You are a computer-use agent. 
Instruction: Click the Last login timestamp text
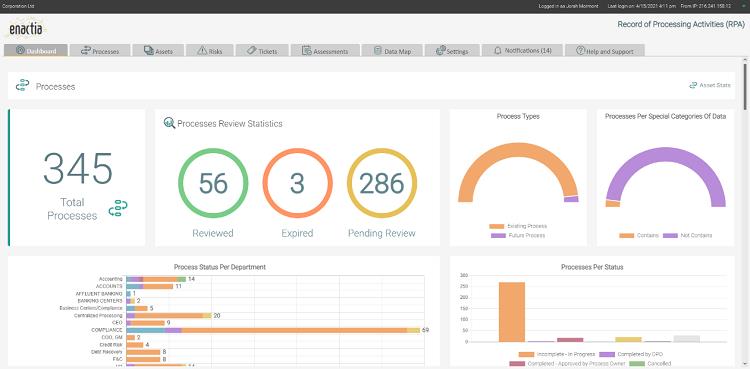641,6
